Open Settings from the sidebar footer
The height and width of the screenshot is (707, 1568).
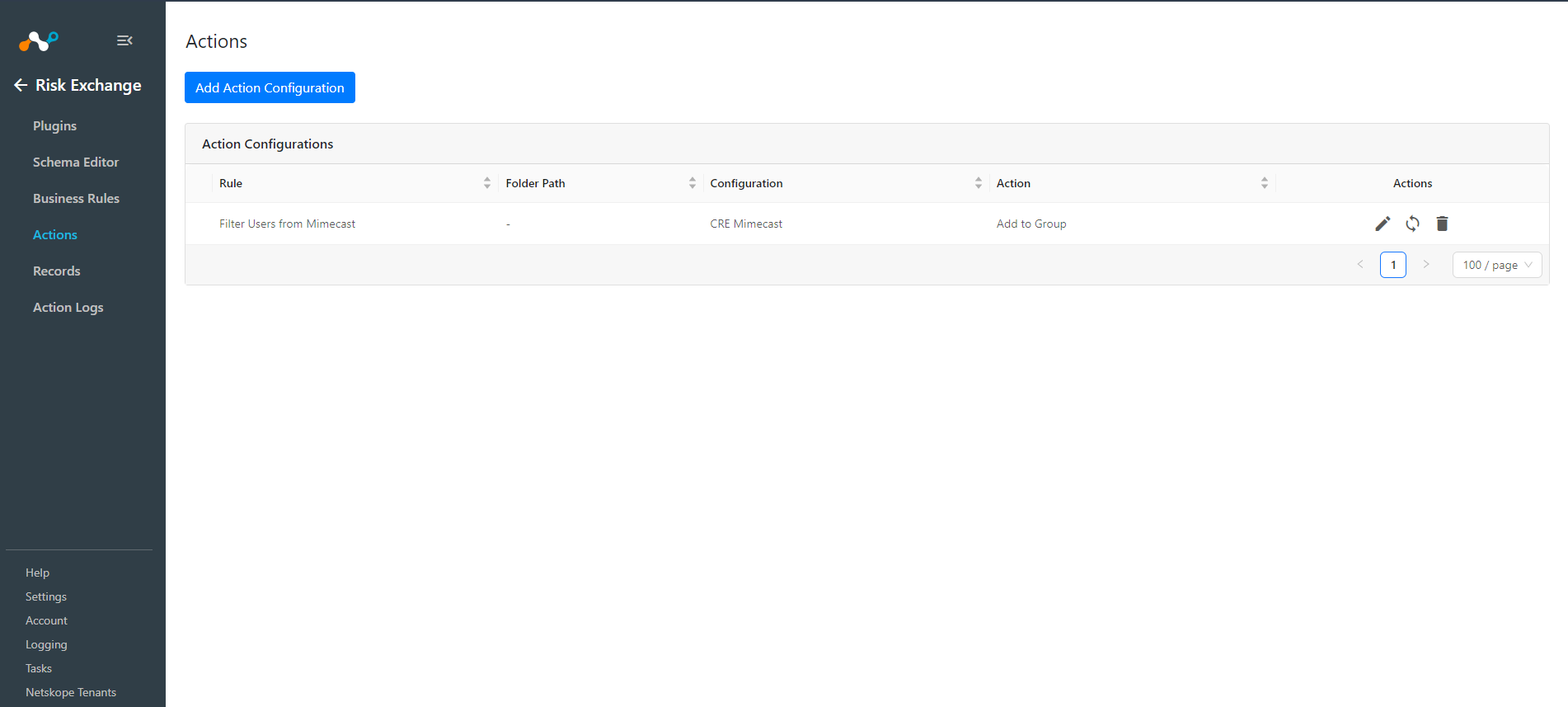point(46,596)
